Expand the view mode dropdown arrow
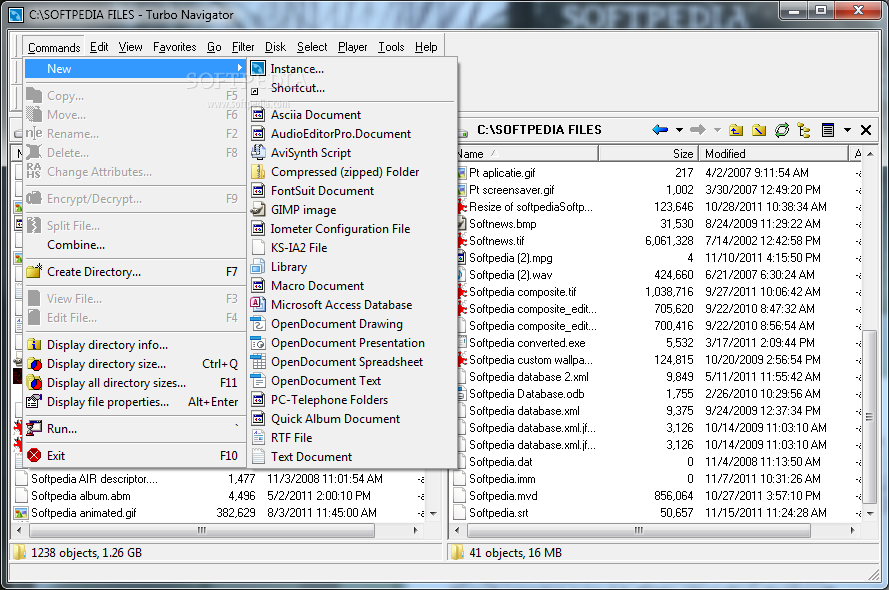Viewport: 889px width, 590px height. 847,130
